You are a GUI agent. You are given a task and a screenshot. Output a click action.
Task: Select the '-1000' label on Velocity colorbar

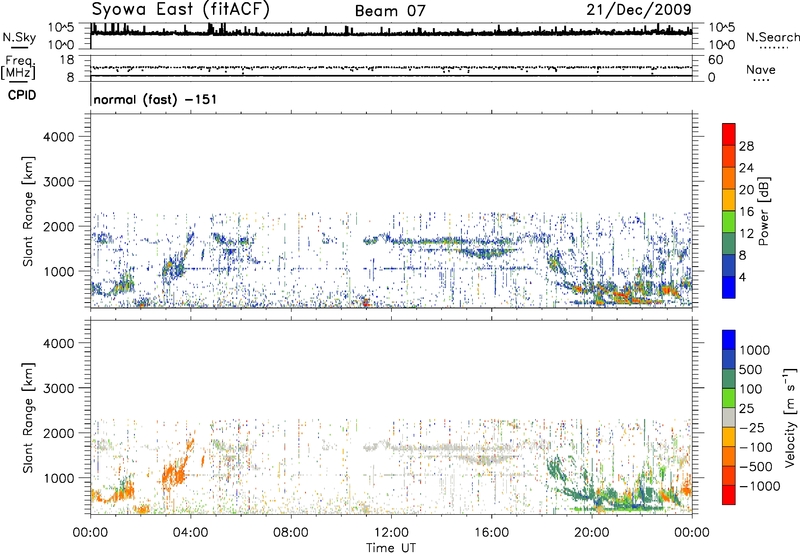coord(759,486)
